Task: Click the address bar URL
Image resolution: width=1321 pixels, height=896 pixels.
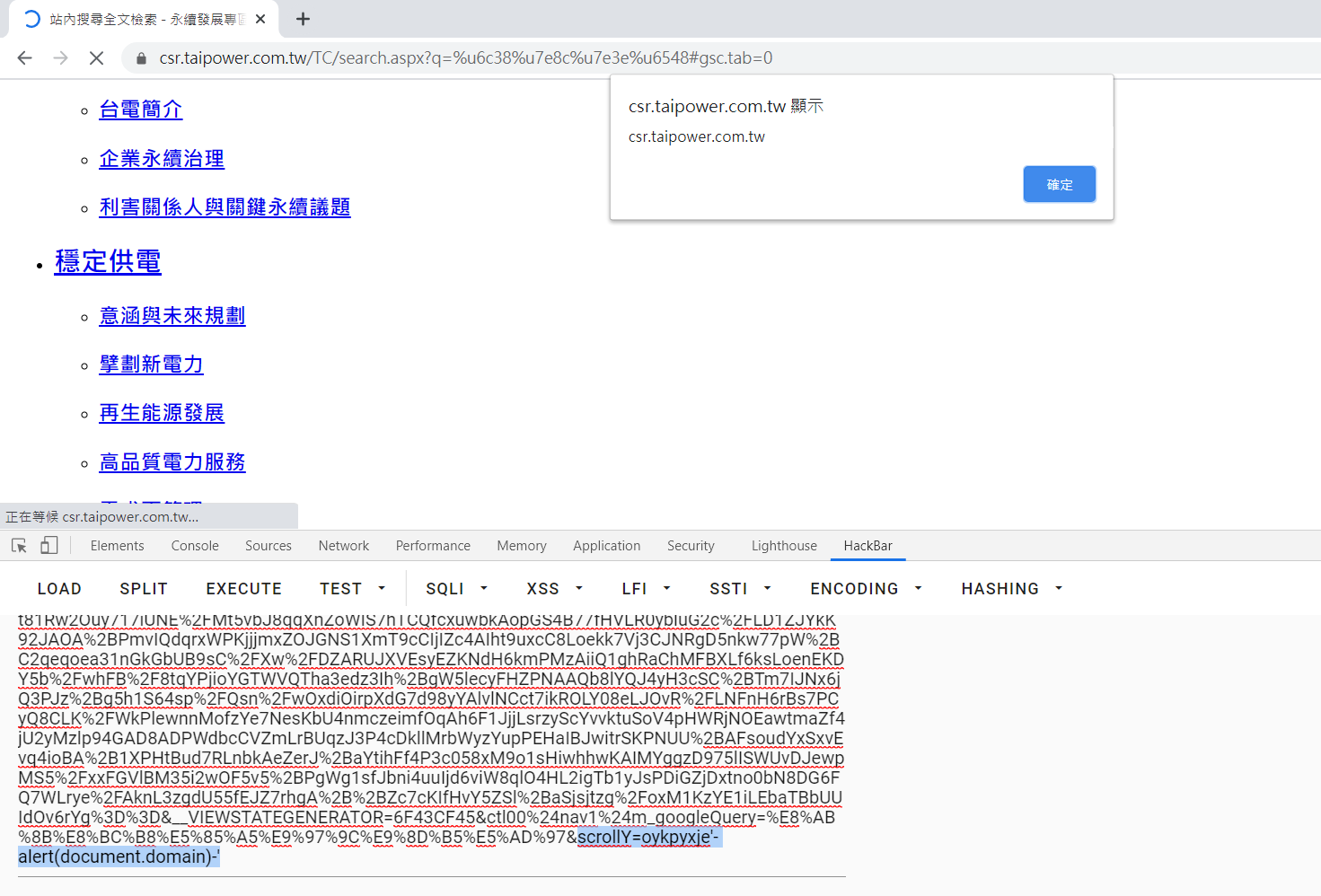Action: 465,58
